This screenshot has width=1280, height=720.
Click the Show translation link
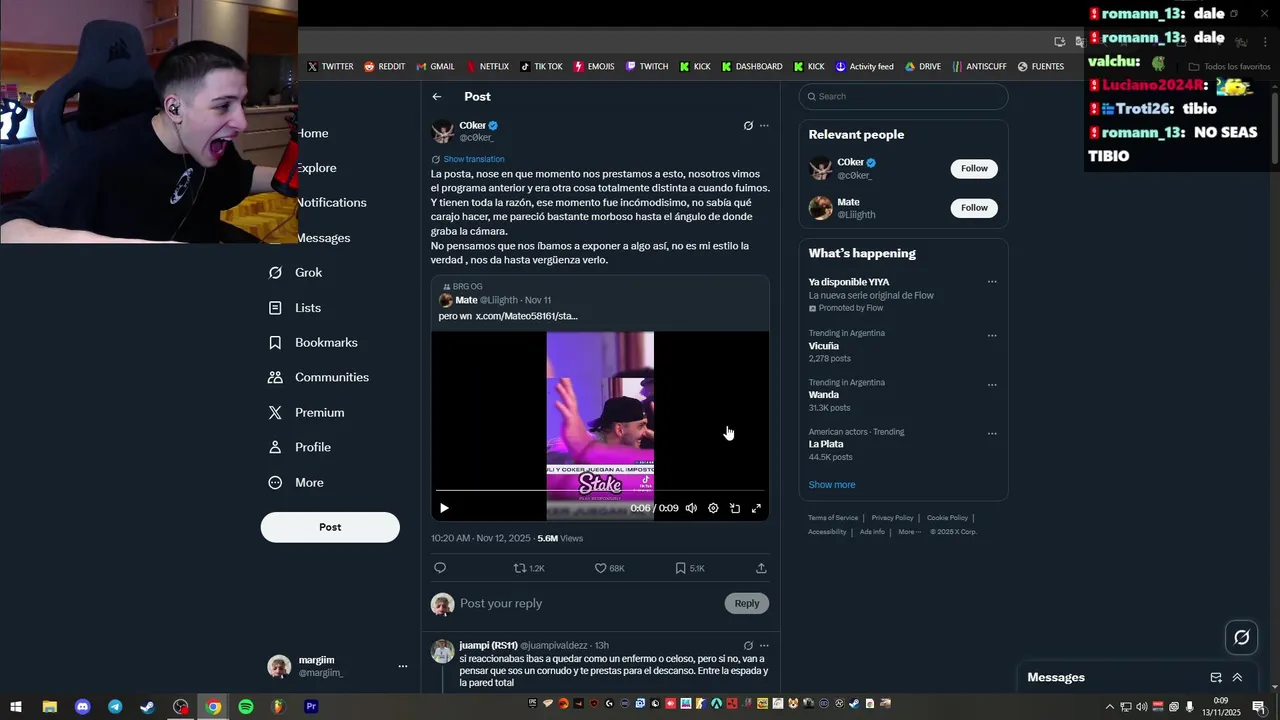(x=474, y=159)
